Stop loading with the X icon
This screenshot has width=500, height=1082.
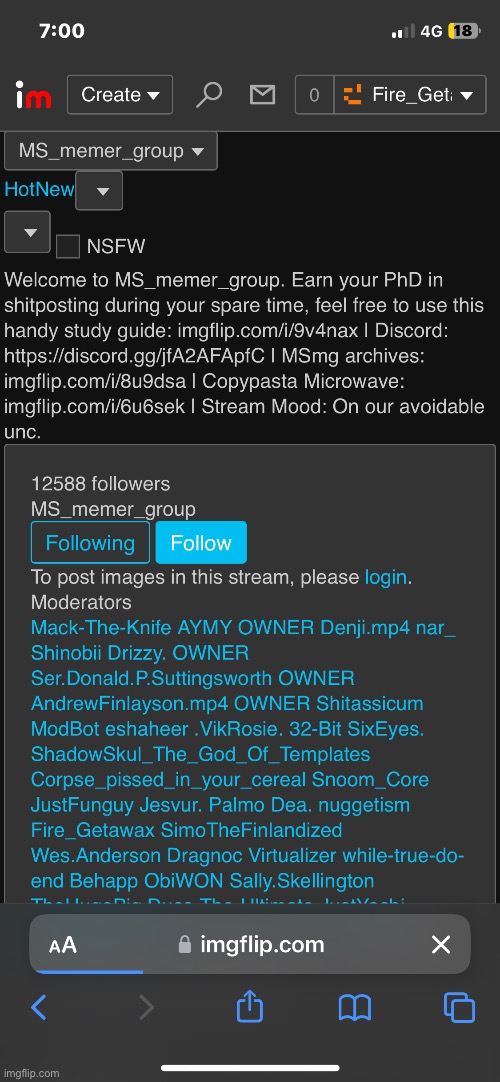[x=441, y=944]
